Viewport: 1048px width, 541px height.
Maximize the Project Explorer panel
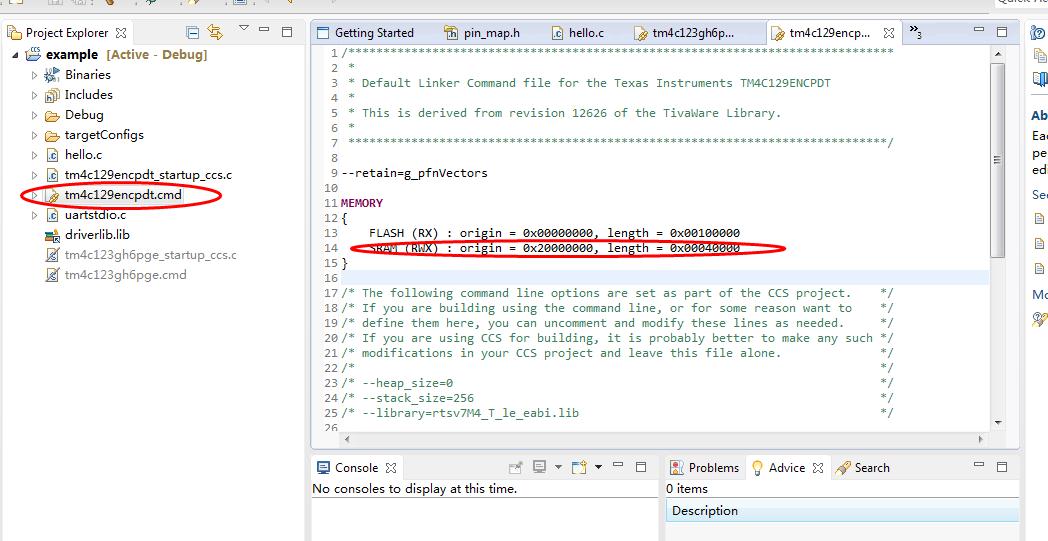coord(287,31)
